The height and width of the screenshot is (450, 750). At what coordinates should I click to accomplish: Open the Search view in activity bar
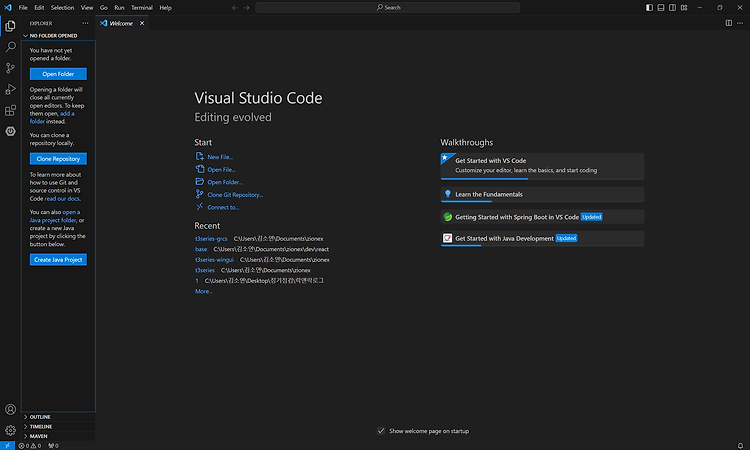[x=10, y=47]
